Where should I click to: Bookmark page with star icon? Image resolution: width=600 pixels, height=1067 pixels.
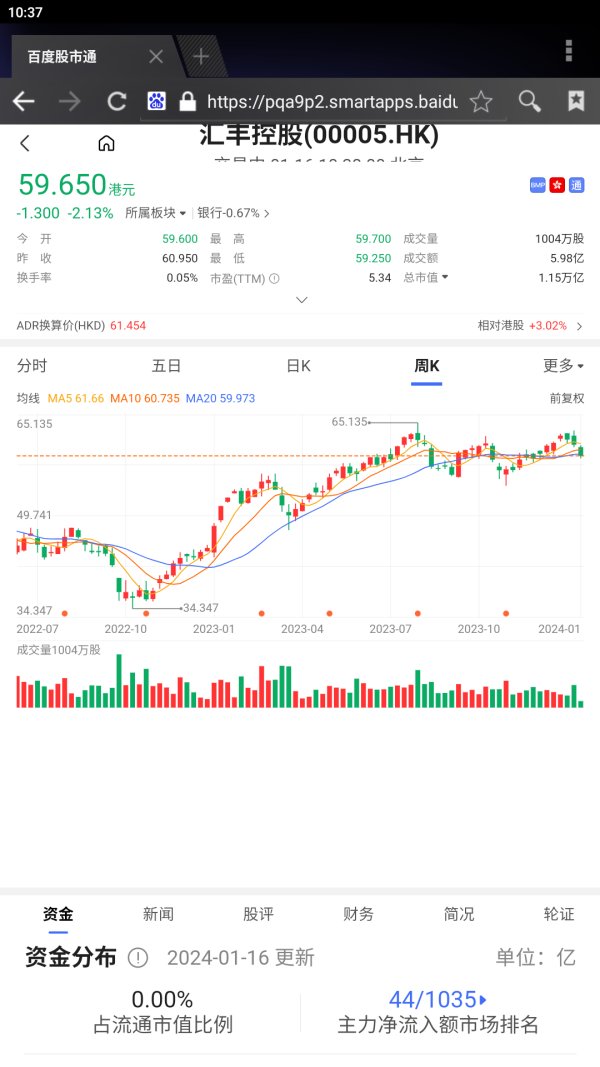pyautogui.click(x=481, y=101)
